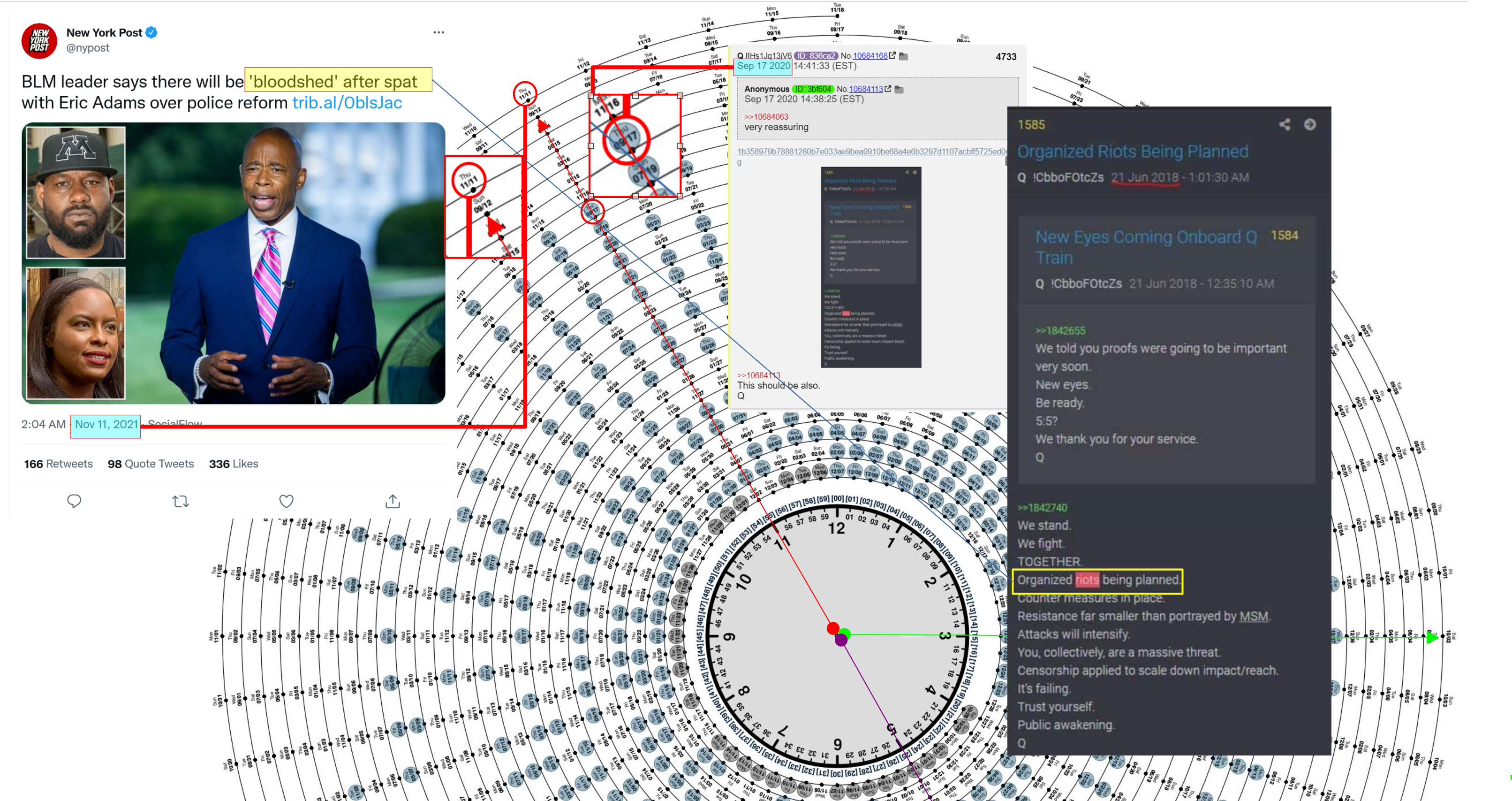Click drop number 1584 label
The width and height of the screenshot is (1512, 801).
pos(1284,236)
